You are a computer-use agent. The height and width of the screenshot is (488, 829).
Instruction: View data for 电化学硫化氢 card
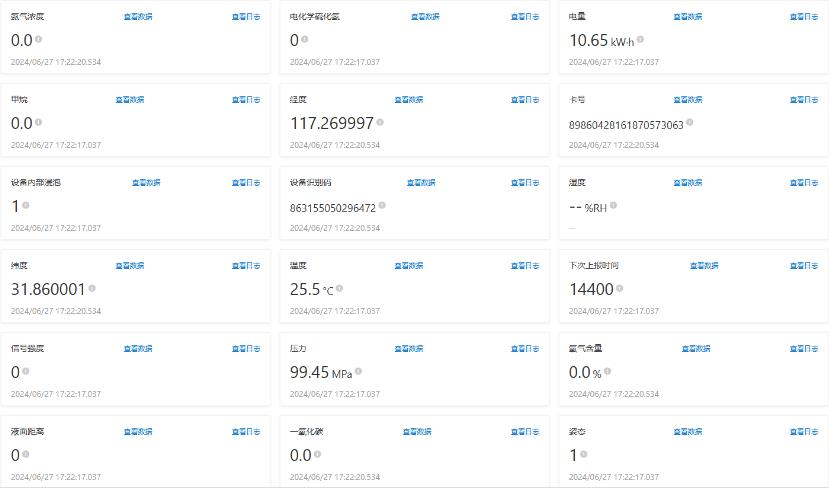coord(425,17)
